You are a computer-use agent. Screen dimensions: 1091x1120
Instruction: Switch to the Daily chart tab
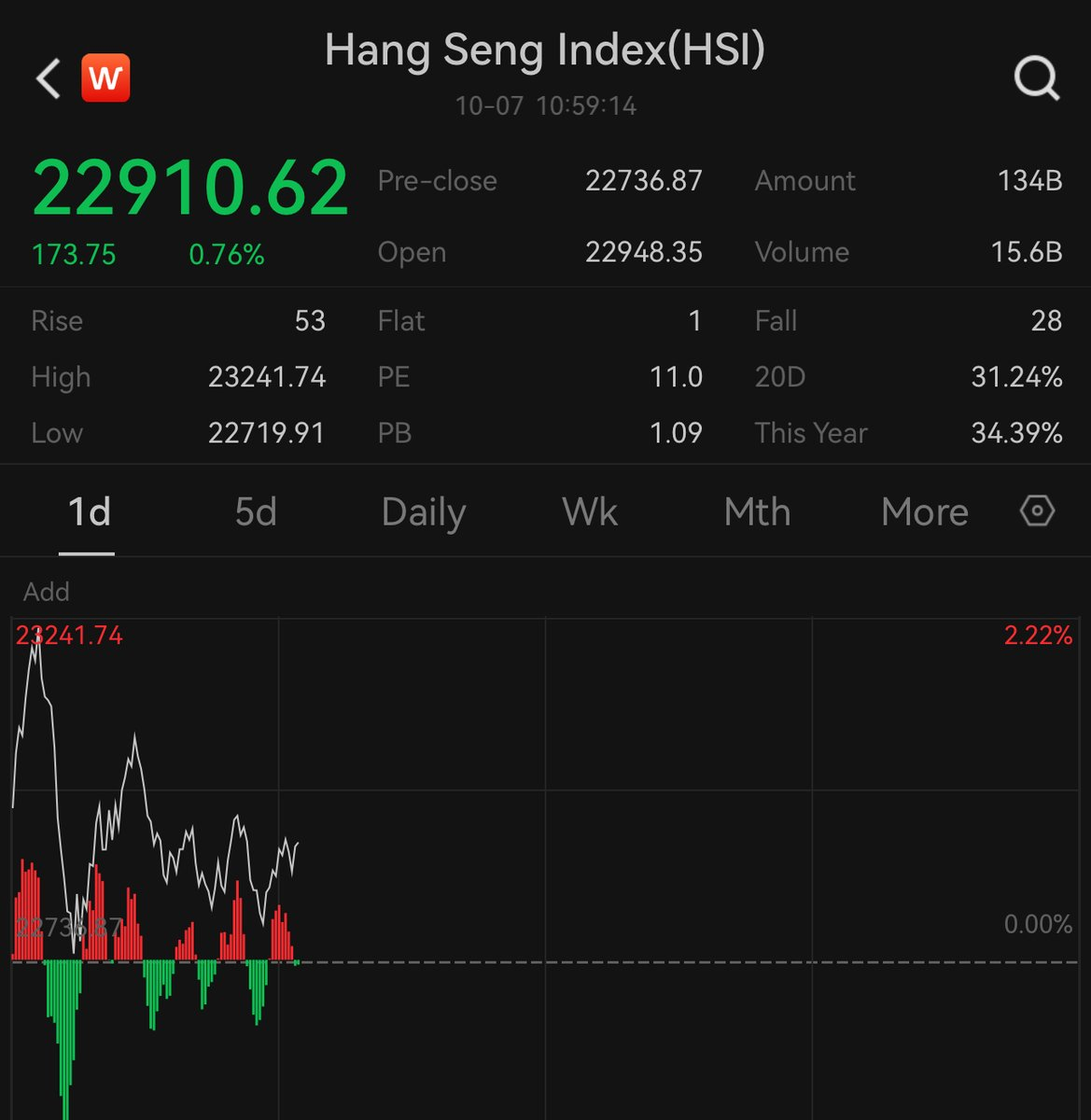point(424,513)
